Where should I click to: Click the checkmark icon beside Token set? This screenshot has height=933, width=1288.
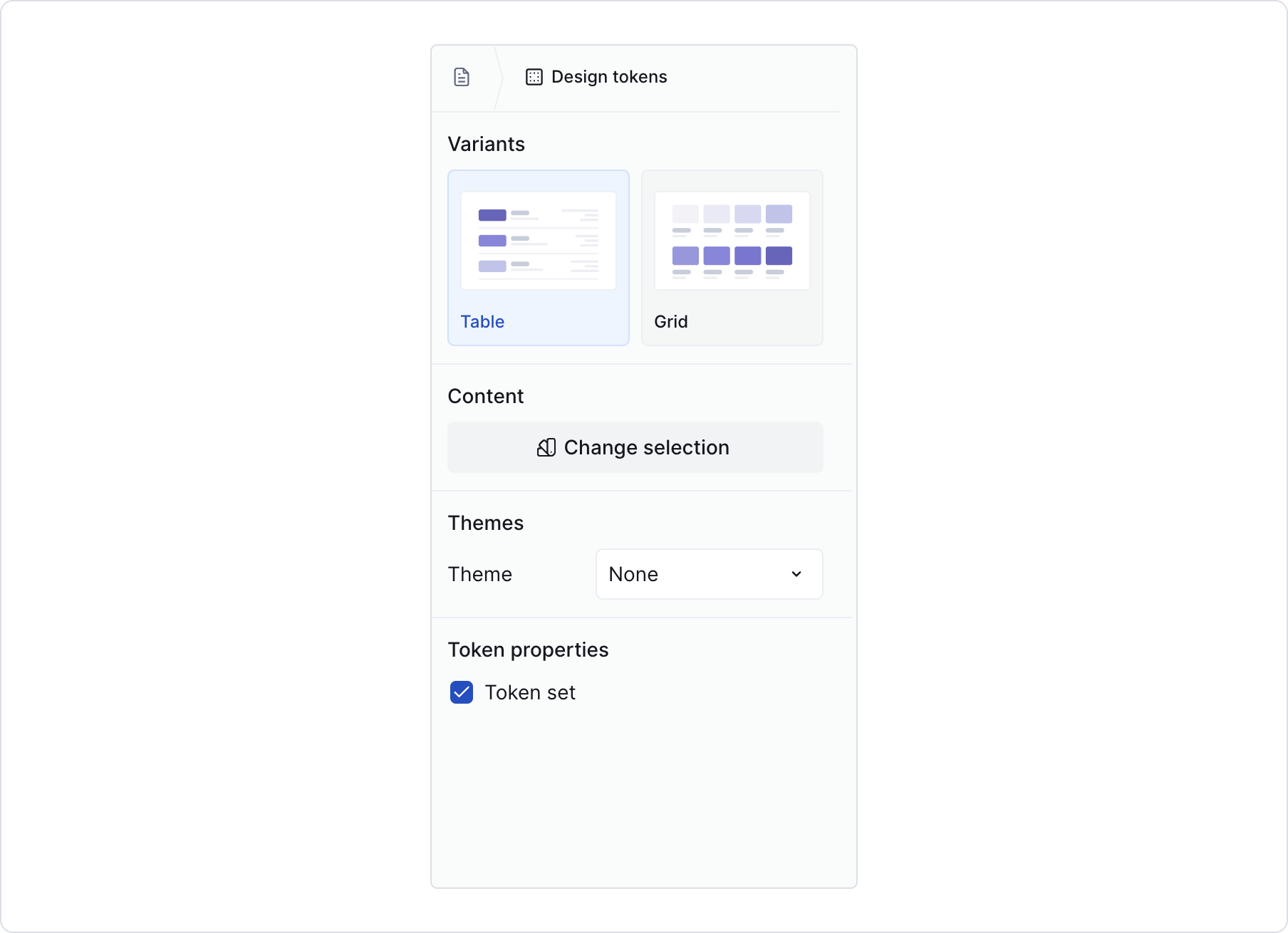(x=462, y=692)
